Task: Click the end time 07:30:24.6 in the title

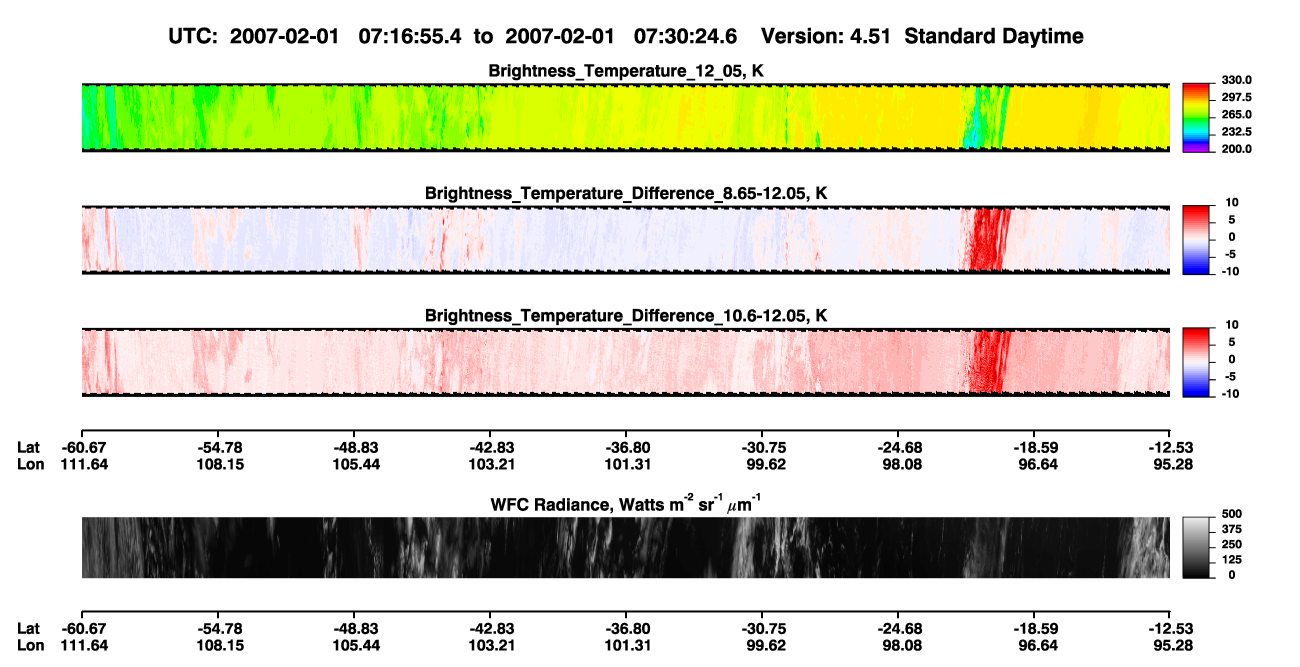Action: [x=685, y=36]
